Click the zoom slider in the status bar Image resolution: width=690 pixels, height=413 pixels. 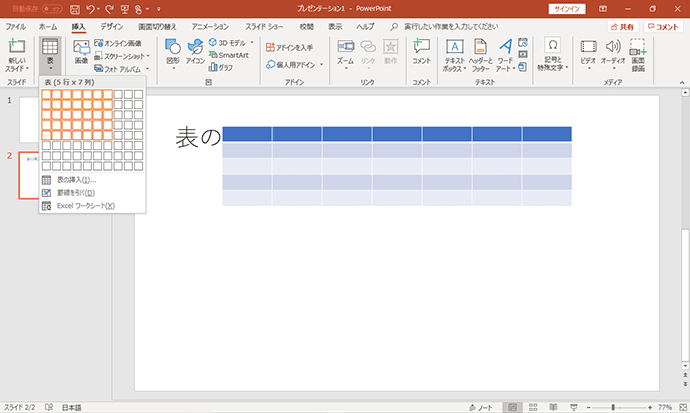pos(619,408)
